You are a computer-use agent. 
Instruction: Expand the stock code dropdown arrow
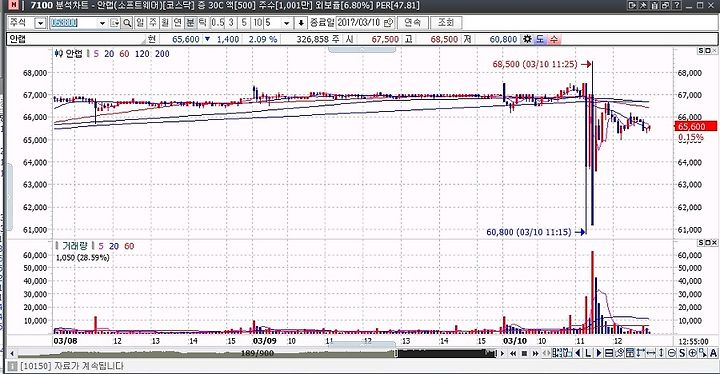pyautogui.click(x=102, y=23)
